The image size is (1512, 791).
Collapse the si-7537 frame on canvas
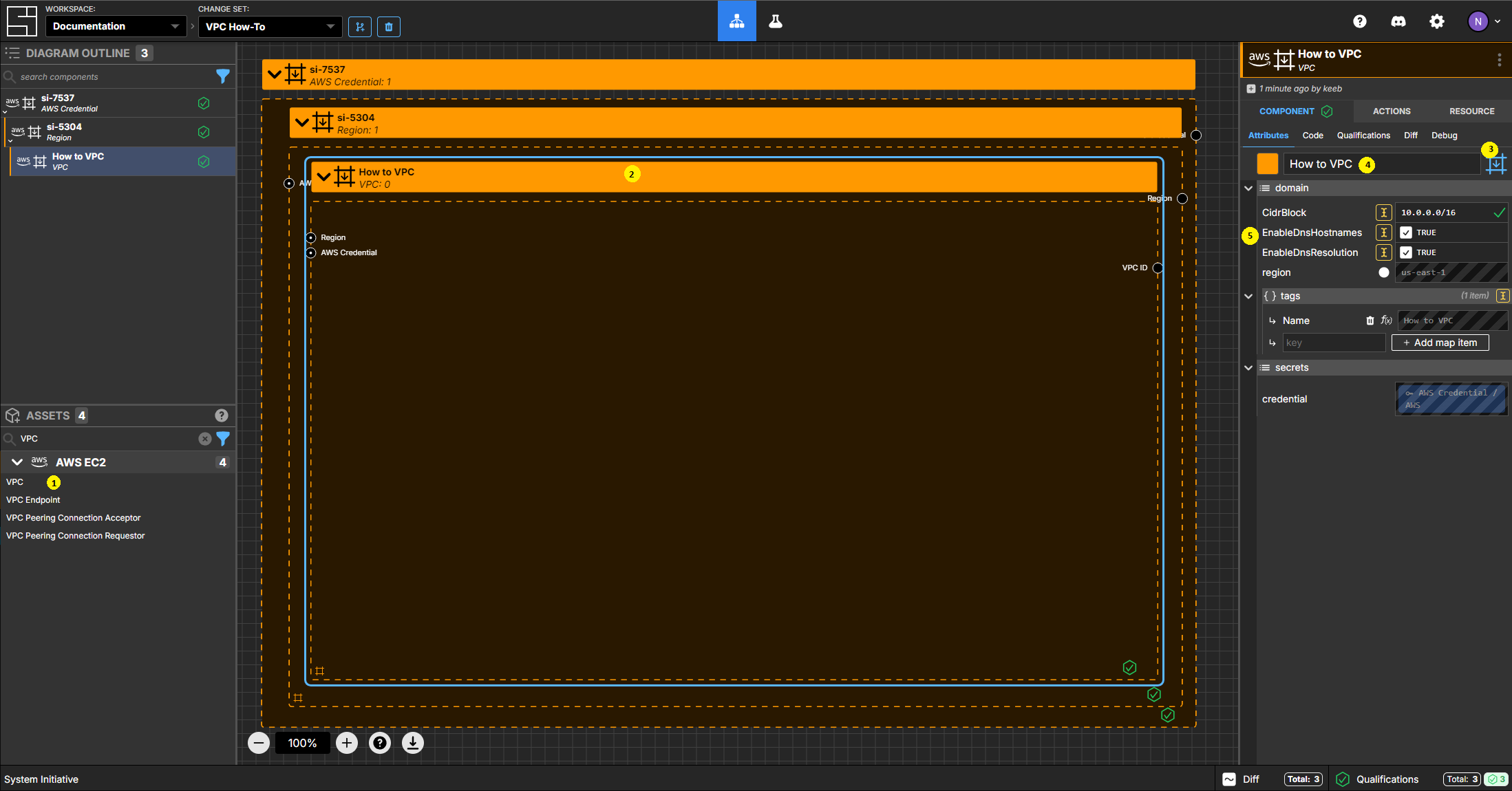[274, 74]
